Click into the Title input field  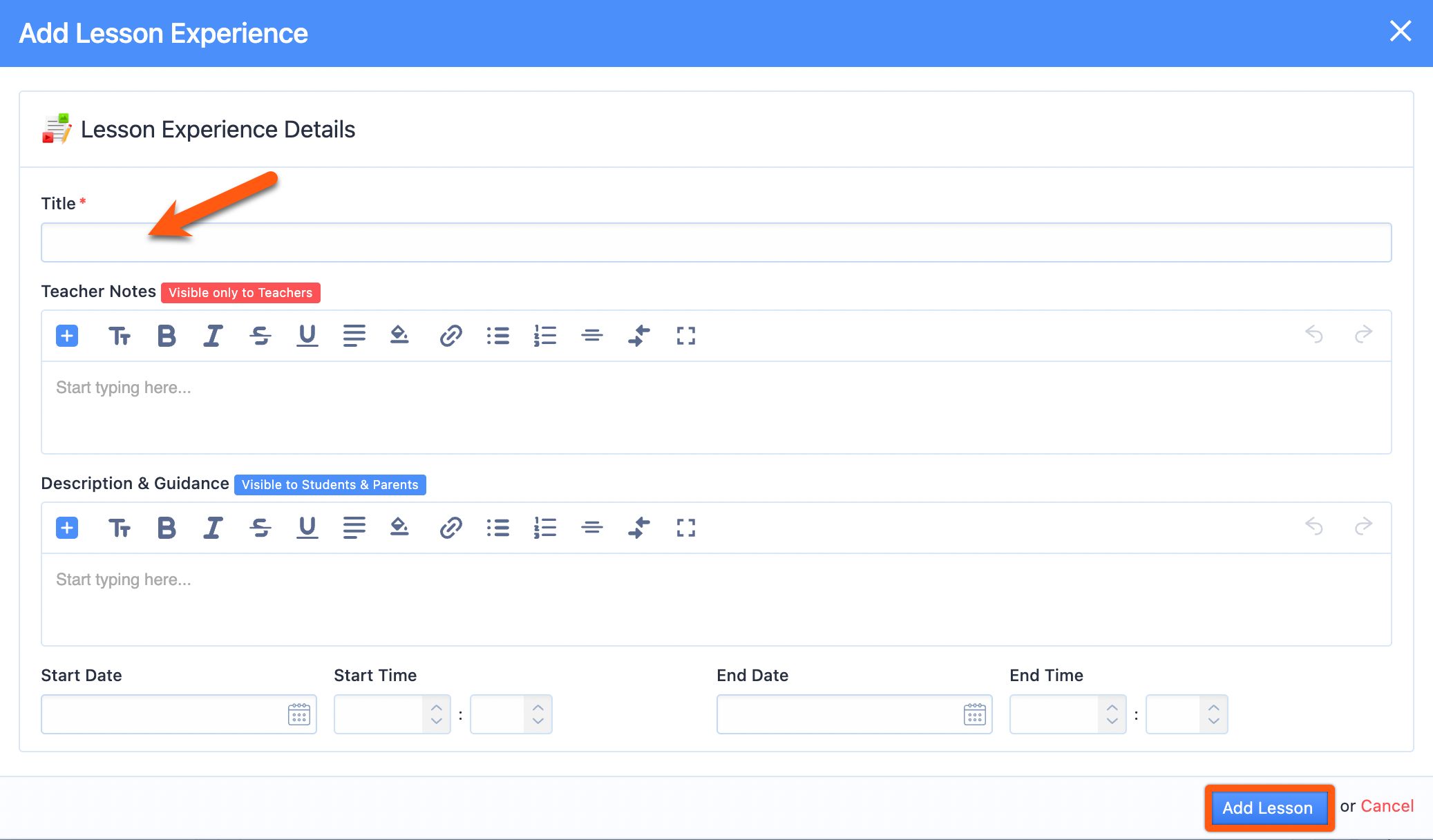coord(716,242)
